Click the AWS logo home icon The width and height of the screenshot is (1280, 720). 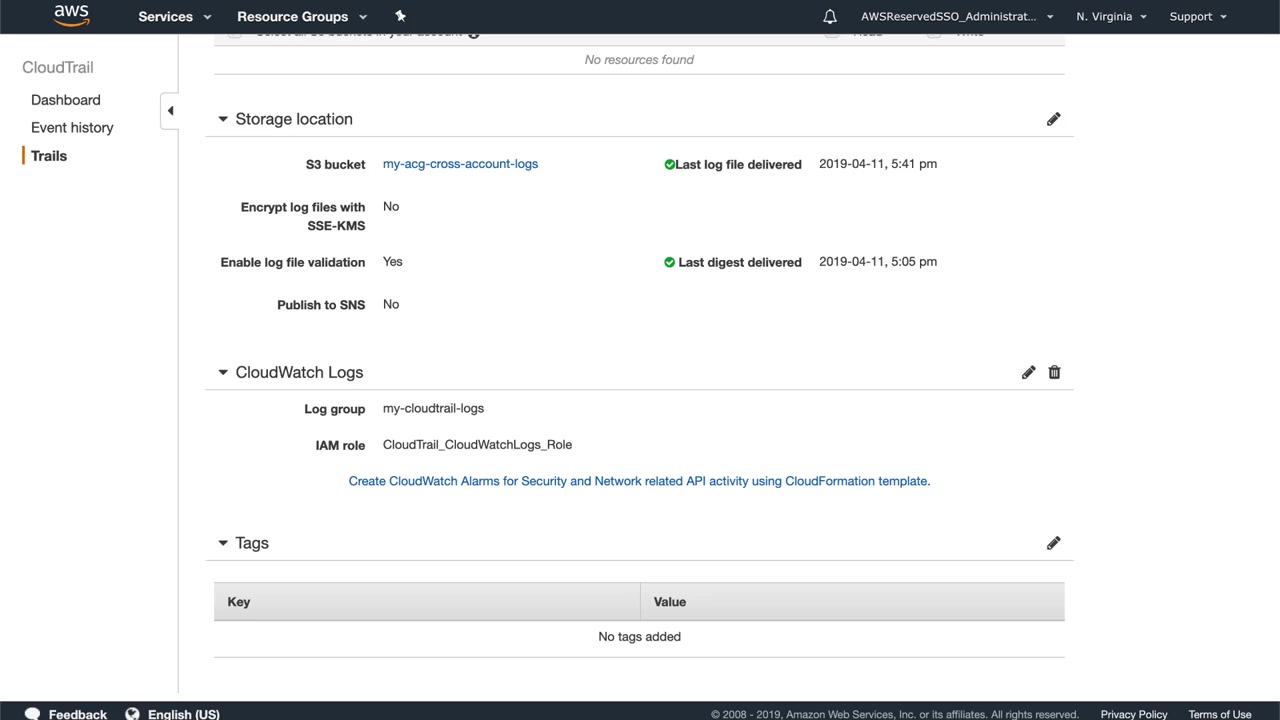(71, 15)
